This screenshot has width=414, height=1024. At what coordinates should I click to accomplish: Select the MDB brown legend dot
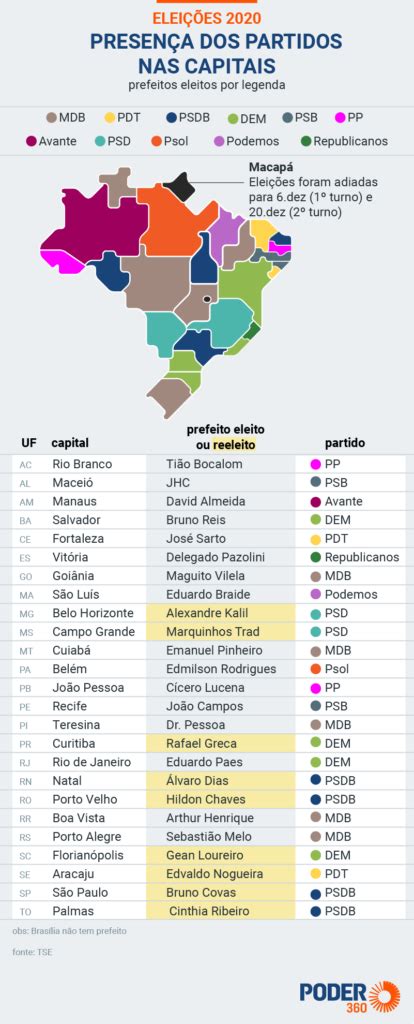point(52,118)
